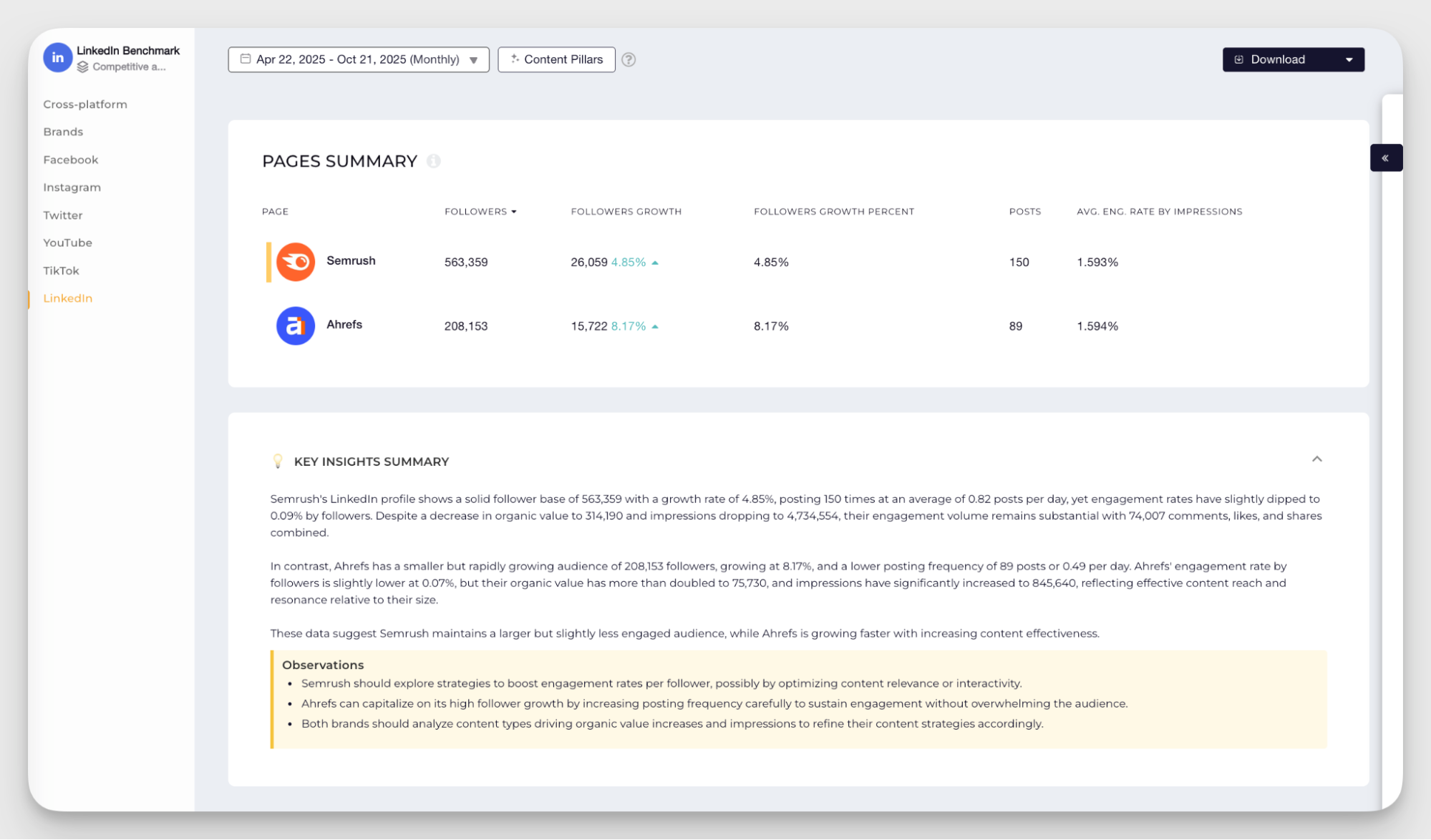Click the sparkle icon on Content Pillars
This screenshot has height=840, width=1431.
(515, 59)
